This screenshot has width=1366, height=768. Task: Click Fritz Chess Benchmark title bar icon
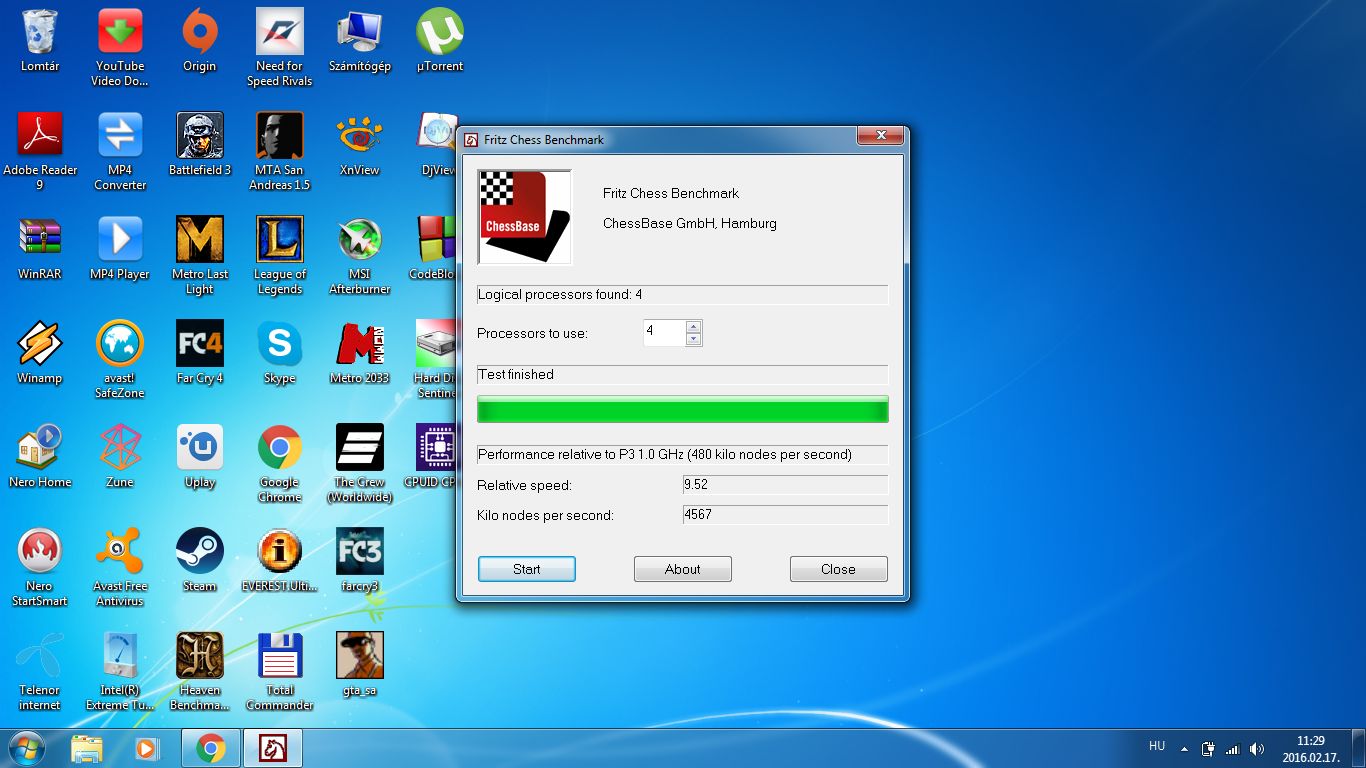pos(471,140)
